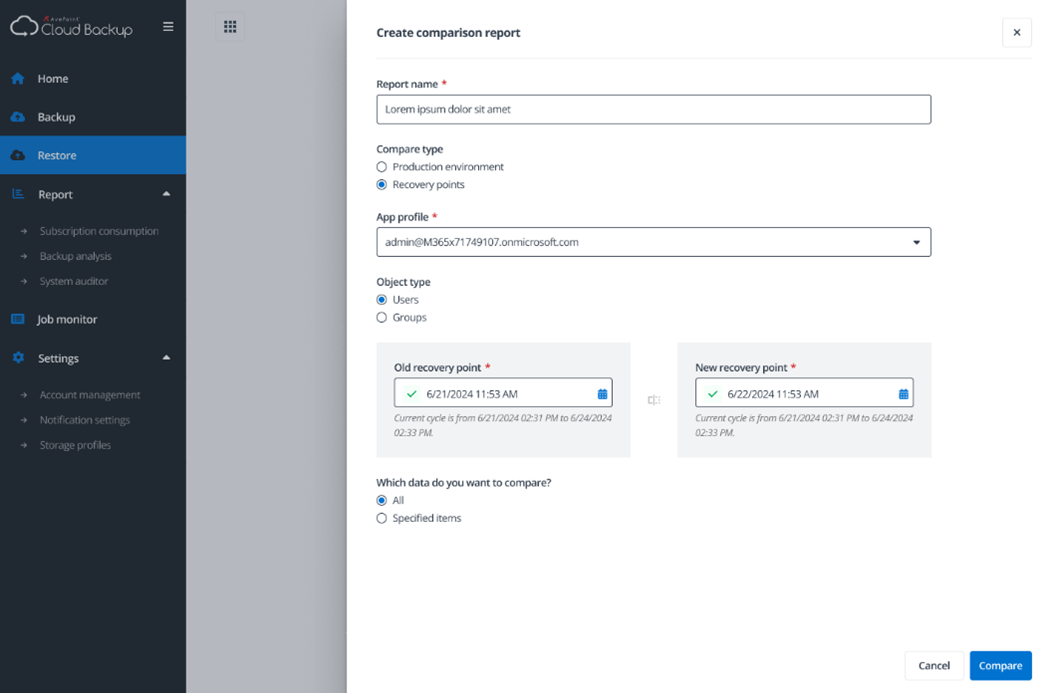Image resolution: width=1057 pixels, height=693 pixels.
Task: Click the Report name input field
Action: (x=653, y=109)
